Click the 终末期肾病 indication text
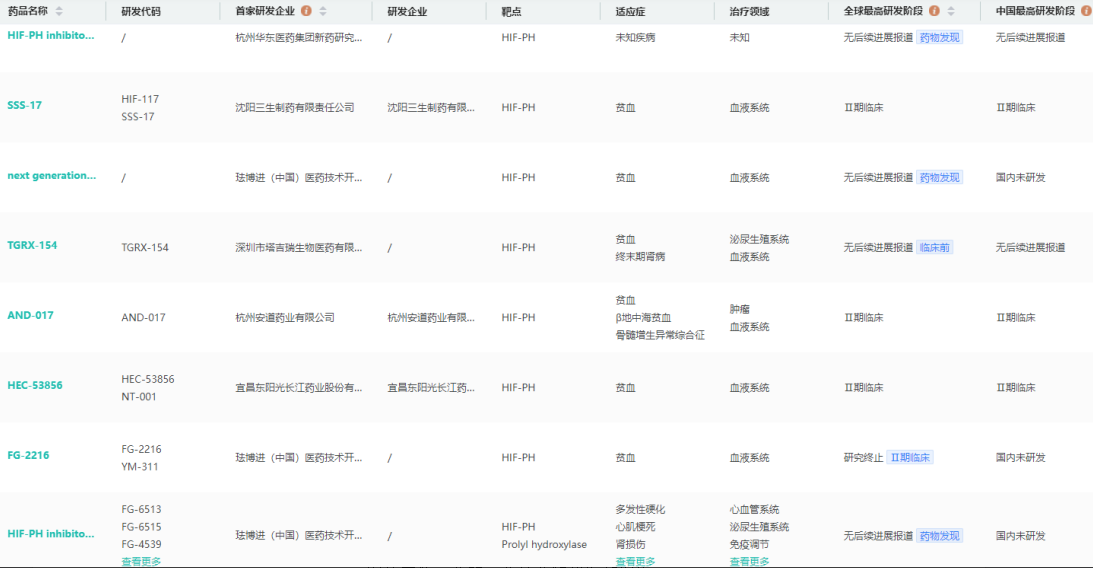The width and height of the screenshot is (1093, 568). 640,256
